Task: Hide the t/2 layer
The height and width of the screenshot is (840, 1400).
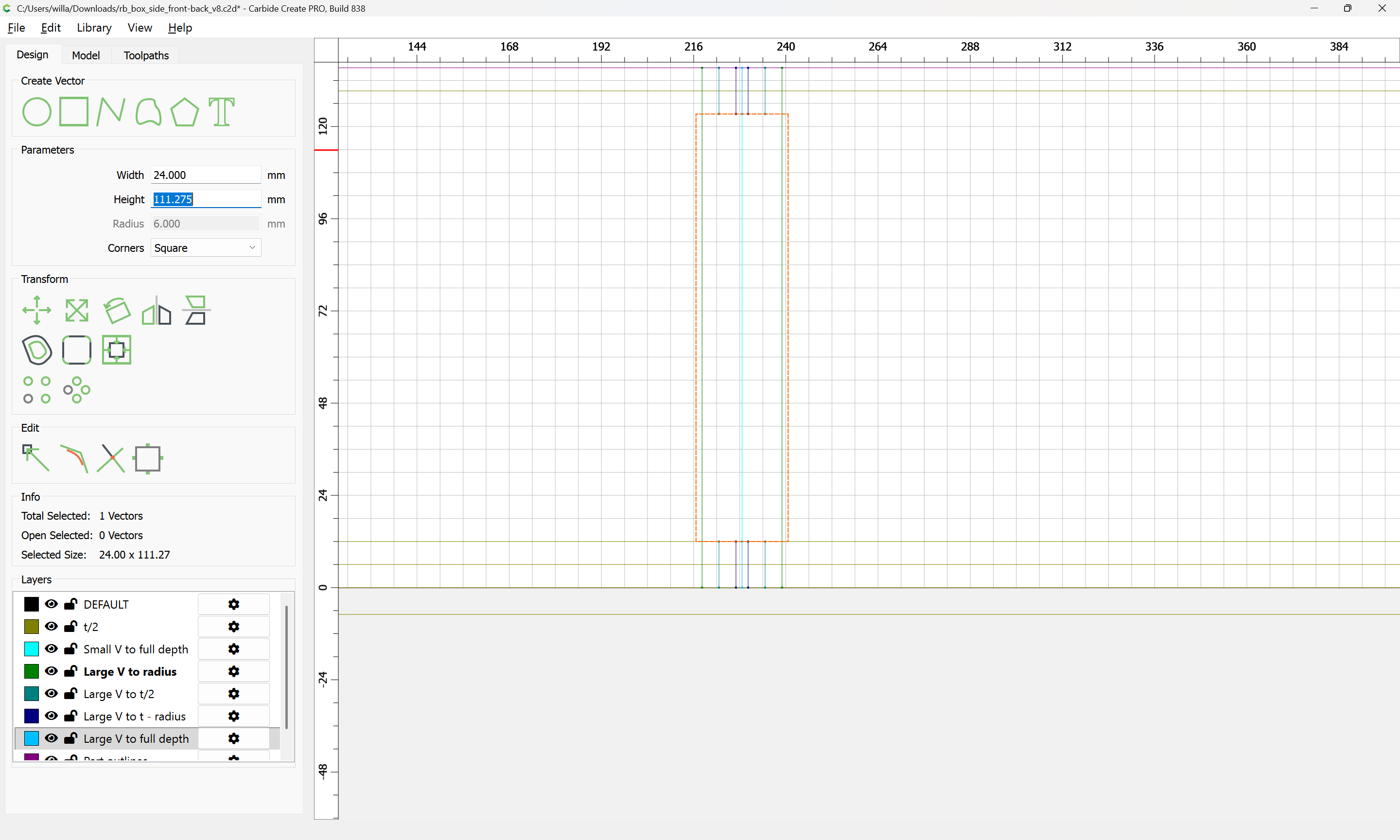Action: click(x=52, y=626)
